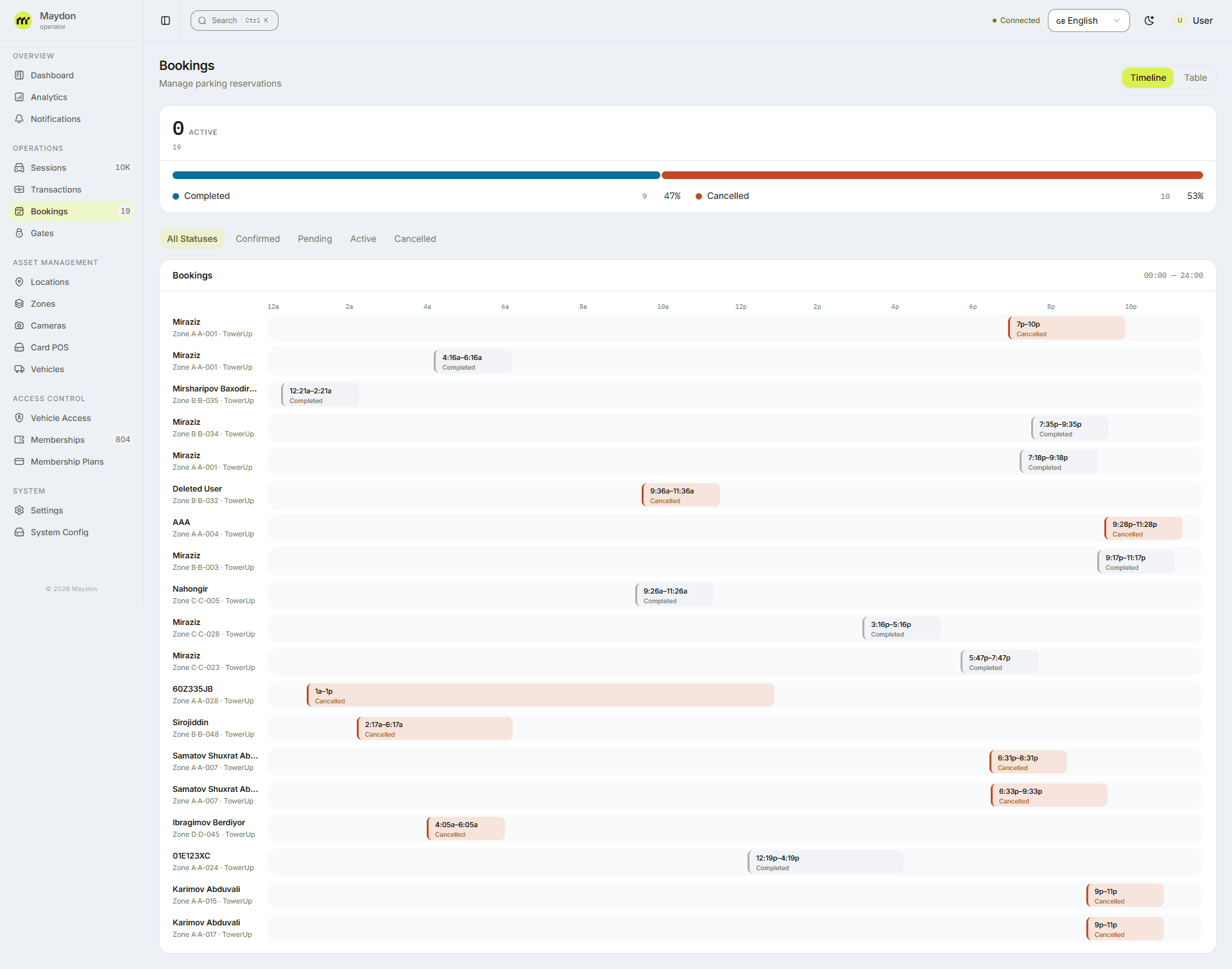
Task: Click the Card POS icon
Action: click(19, 347)
